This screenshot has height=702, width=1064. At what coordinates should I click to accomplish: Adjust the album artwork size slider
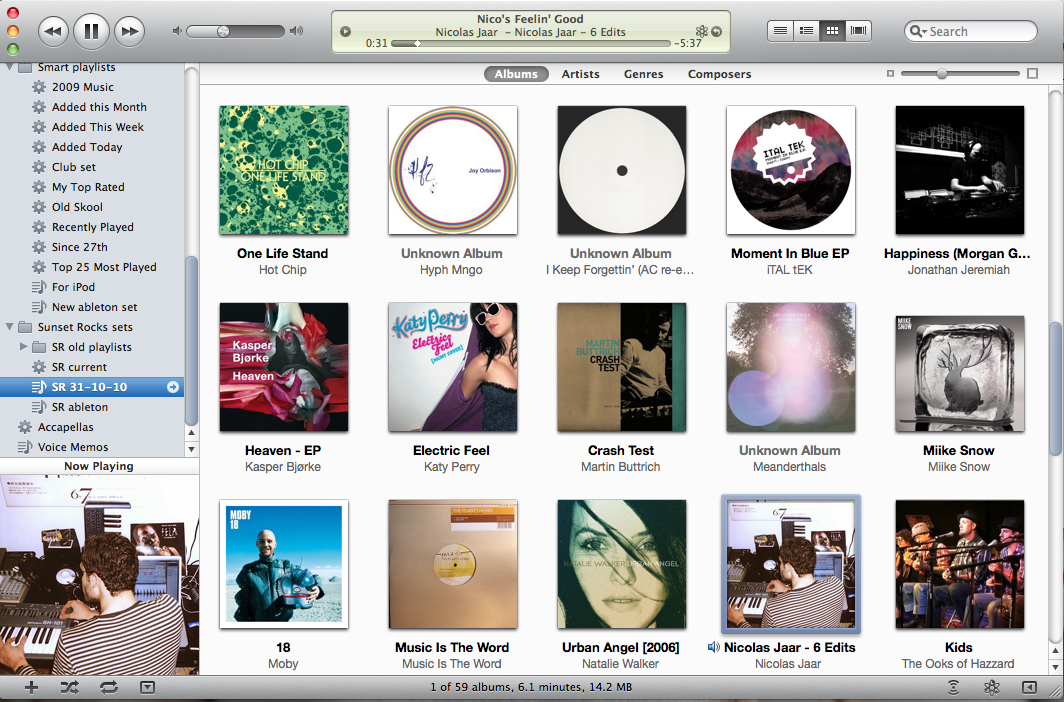pos(941,73)
